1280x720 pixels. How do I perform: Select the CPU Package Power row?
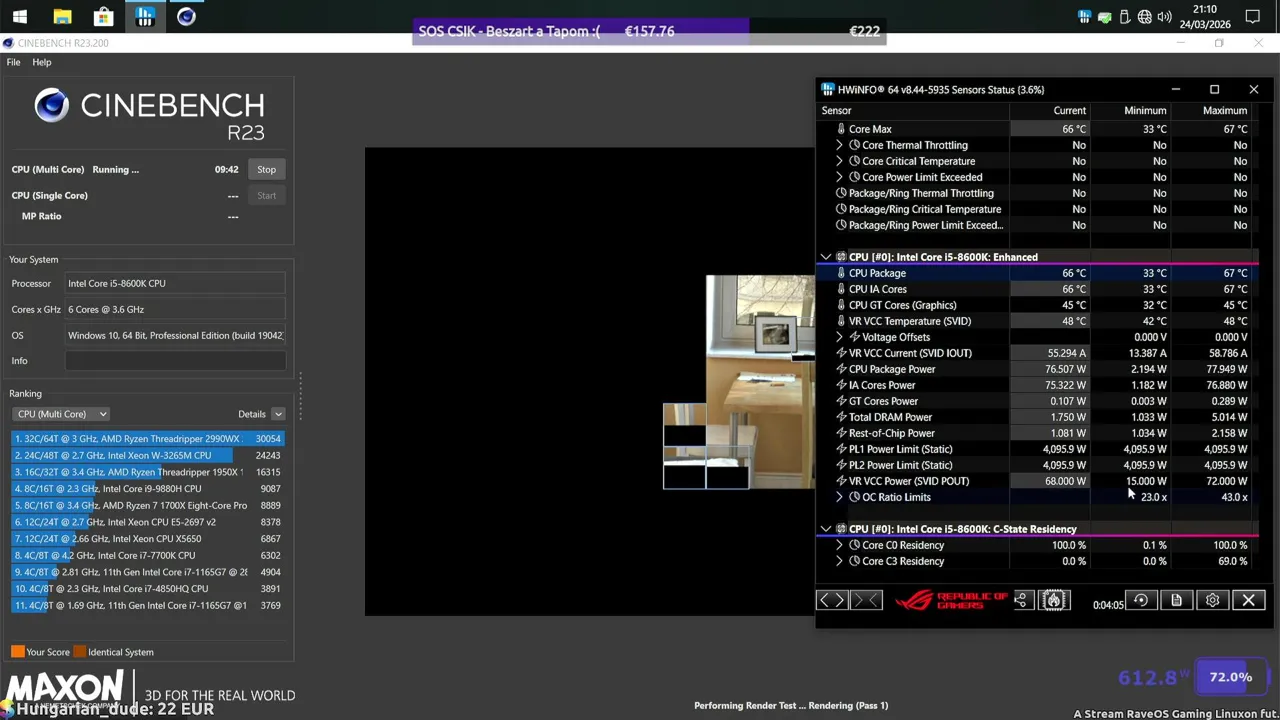pyautogui.click(x=1036, y=369)
